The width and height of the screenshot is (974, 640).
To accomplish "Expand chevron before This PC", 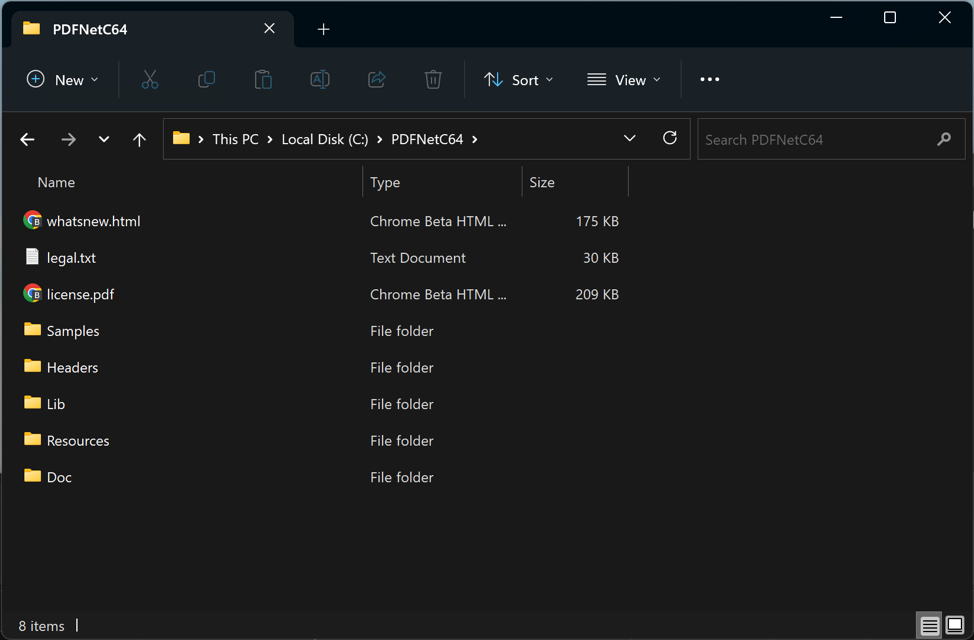I will coord(201,139).
